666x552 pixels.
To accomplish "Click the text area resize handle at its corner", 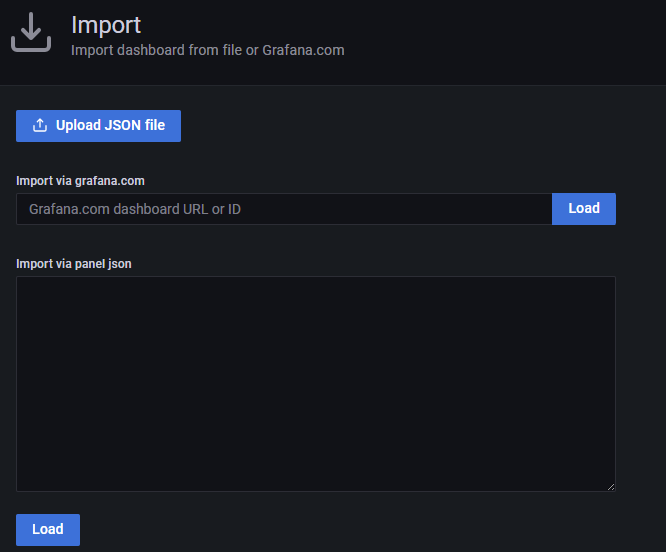I will tap(611, 487).
